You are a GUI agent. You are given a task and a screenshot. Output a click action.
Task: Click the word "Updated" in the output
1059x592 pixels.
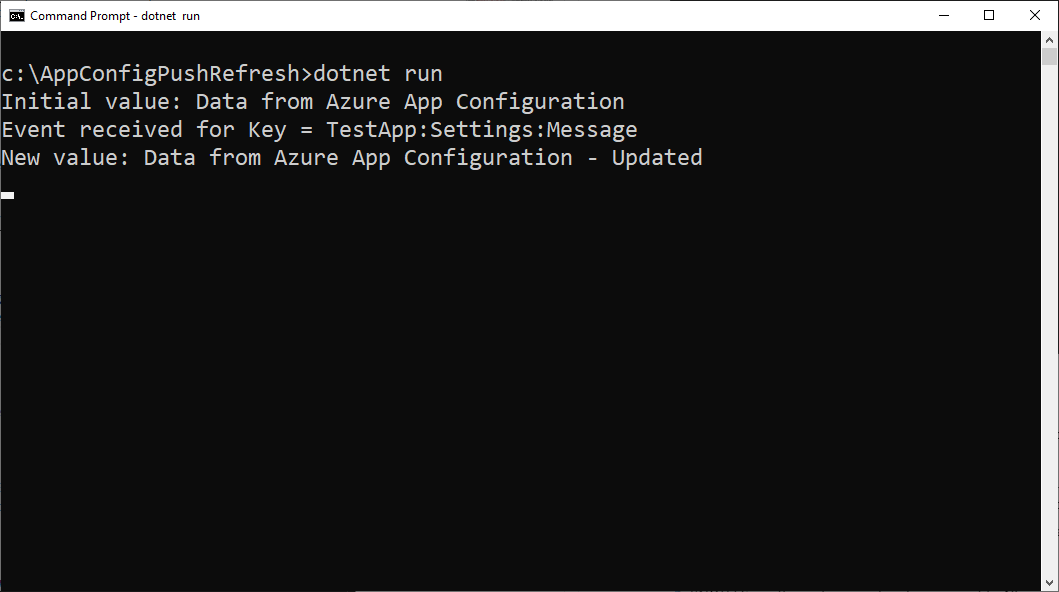657,158
